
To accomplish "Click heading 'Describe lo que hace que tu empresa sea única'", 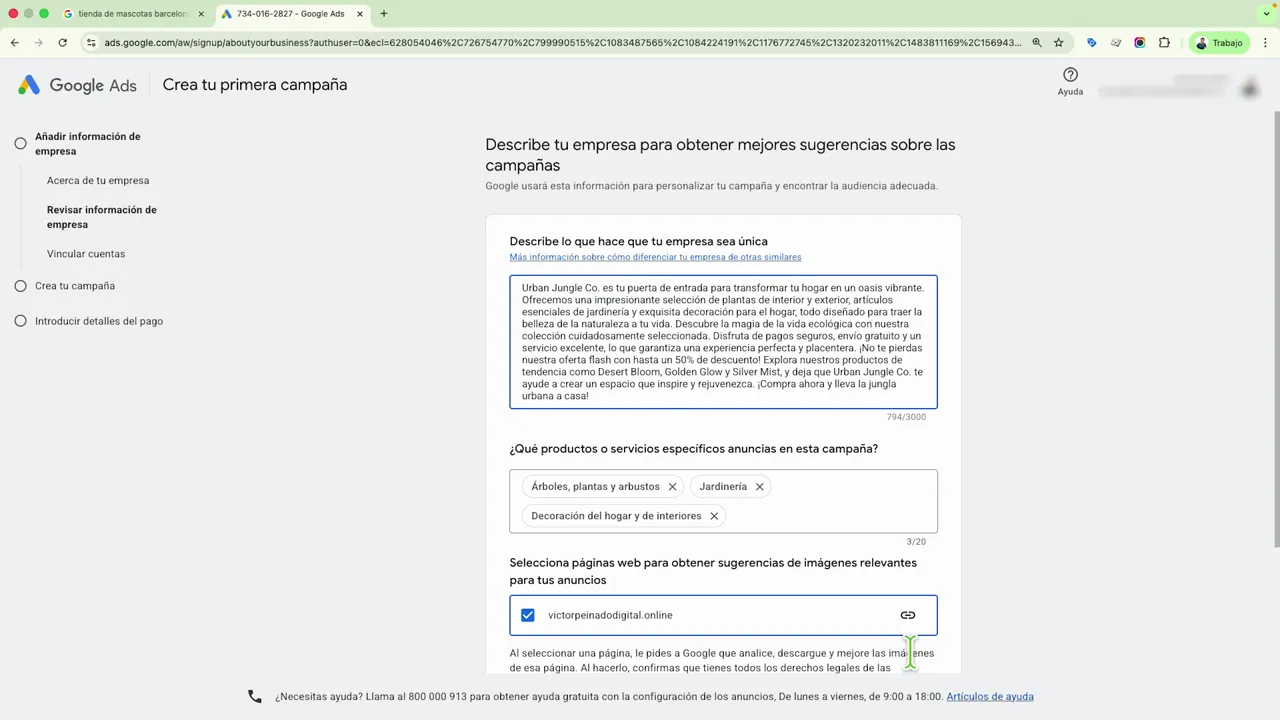I will [638, 241].
